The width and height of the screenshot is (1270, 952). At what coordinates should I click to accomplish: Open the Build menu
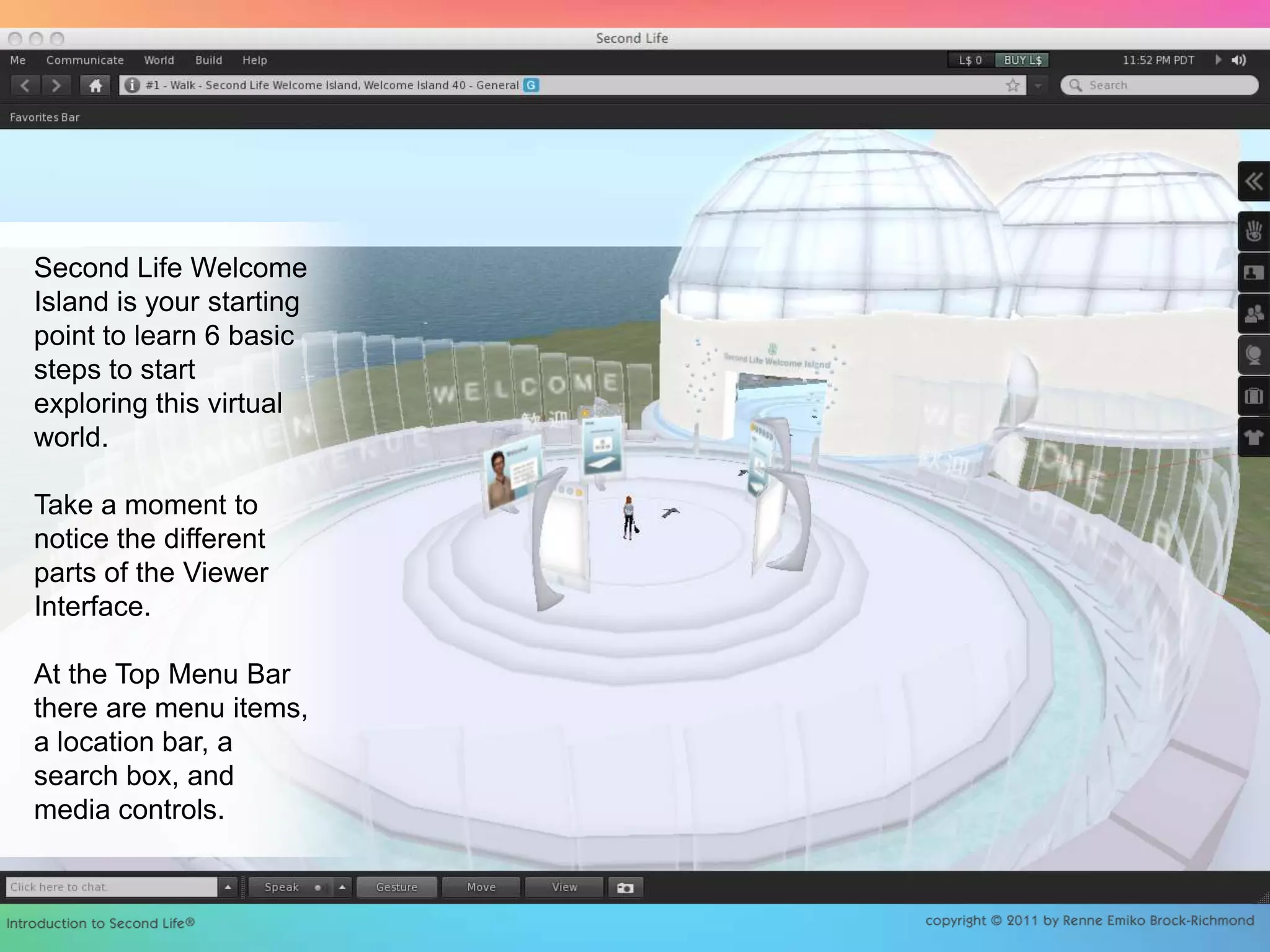coord(208,60)
